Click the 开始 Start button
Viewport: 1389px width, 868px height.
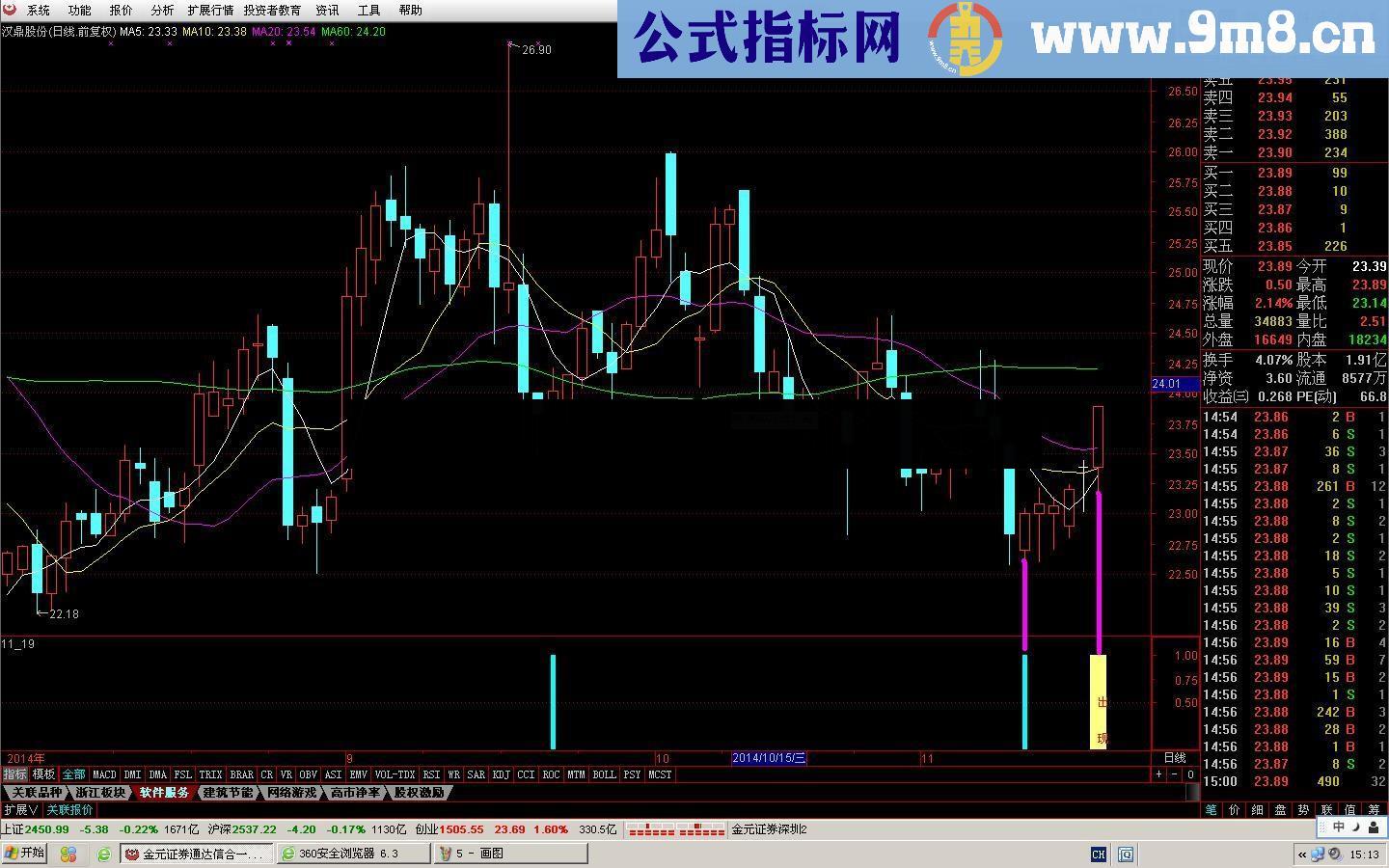[22, 854]
